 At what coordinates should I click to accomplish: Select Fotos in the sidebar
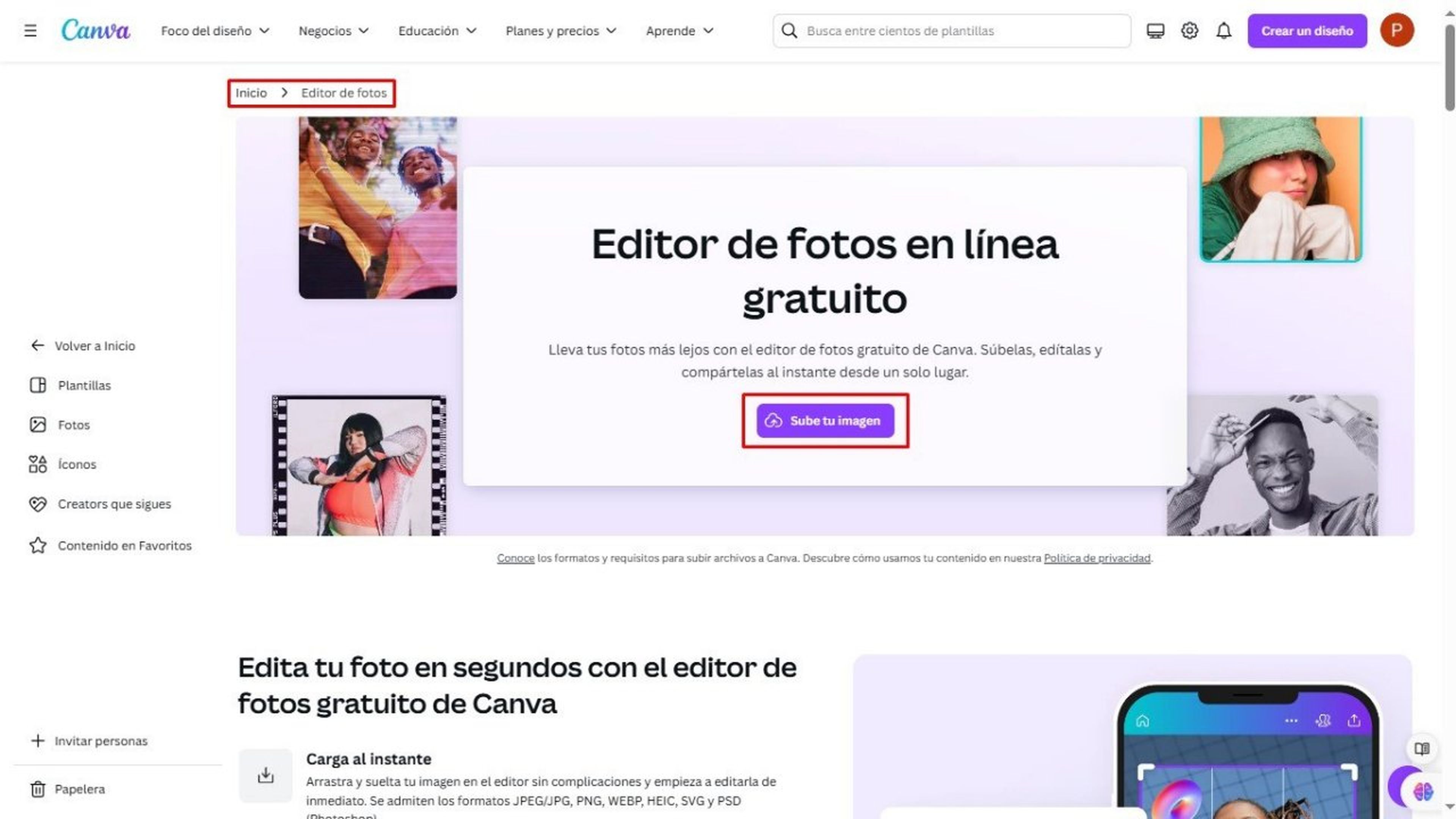(x=74, y=425)
